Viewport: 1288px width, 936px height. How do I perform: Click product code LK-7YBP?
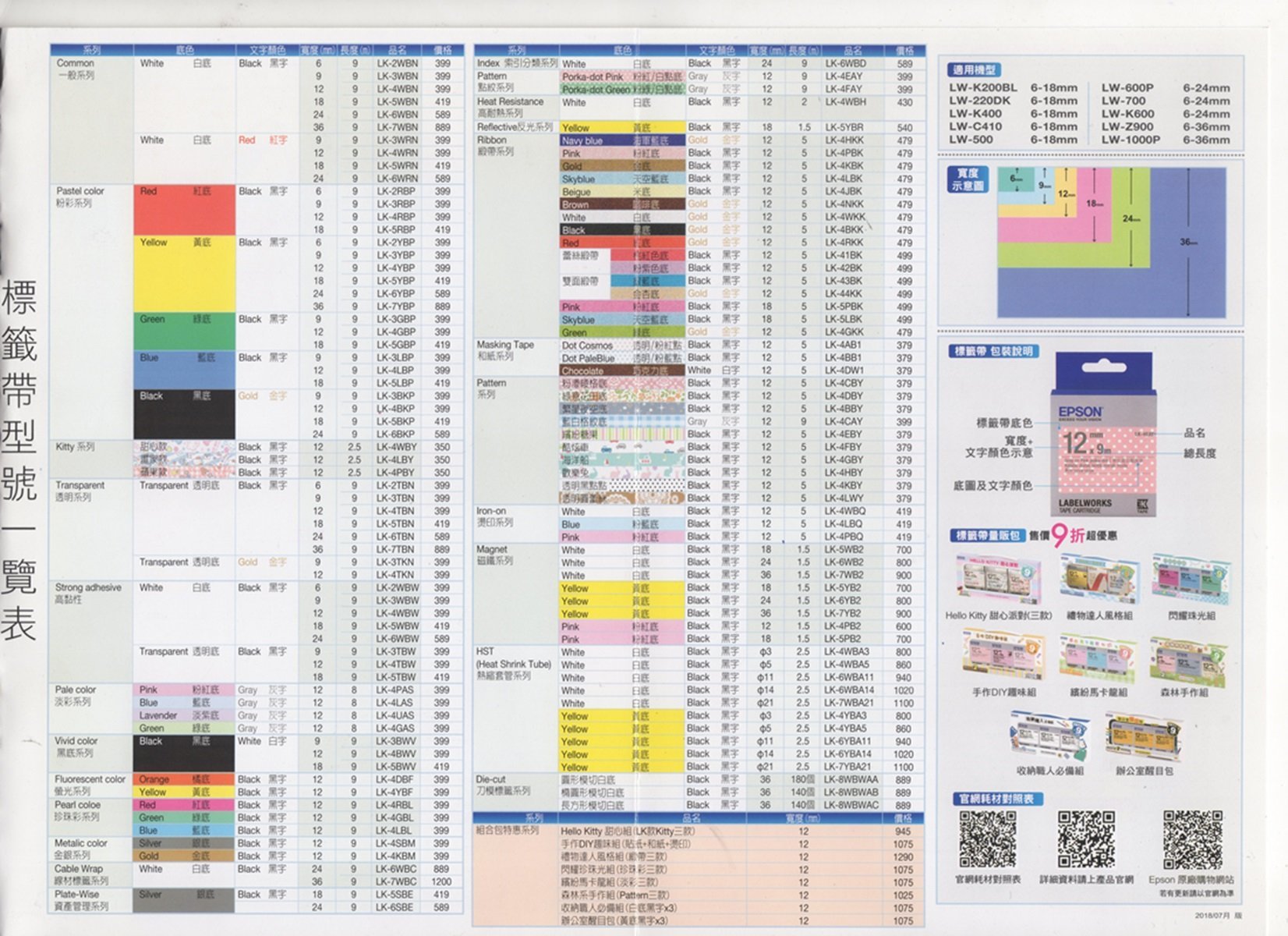point(397,307)
